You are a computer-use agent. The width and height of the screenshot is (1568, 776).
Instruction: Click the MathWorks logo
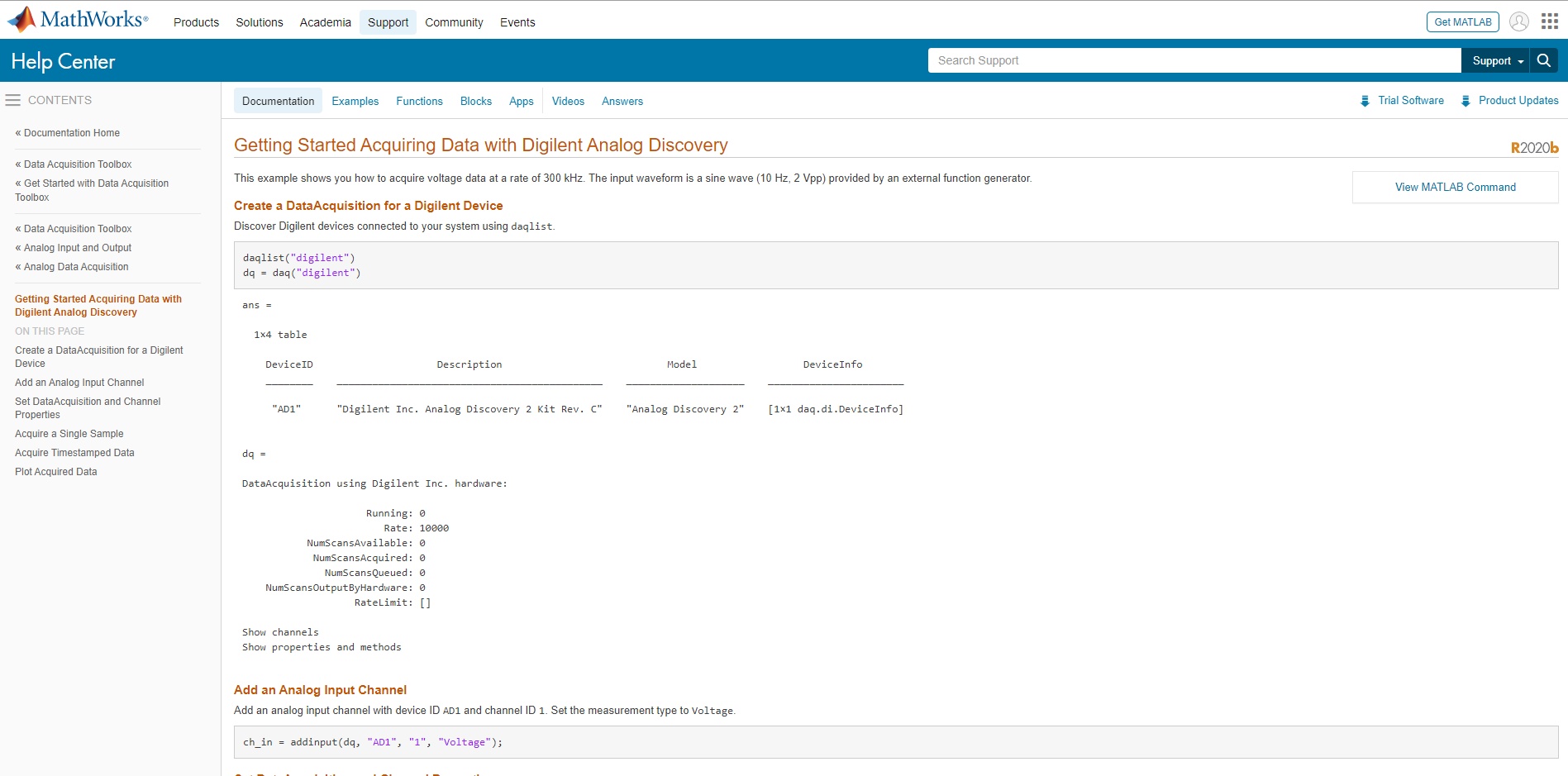(x=78, y=19)
